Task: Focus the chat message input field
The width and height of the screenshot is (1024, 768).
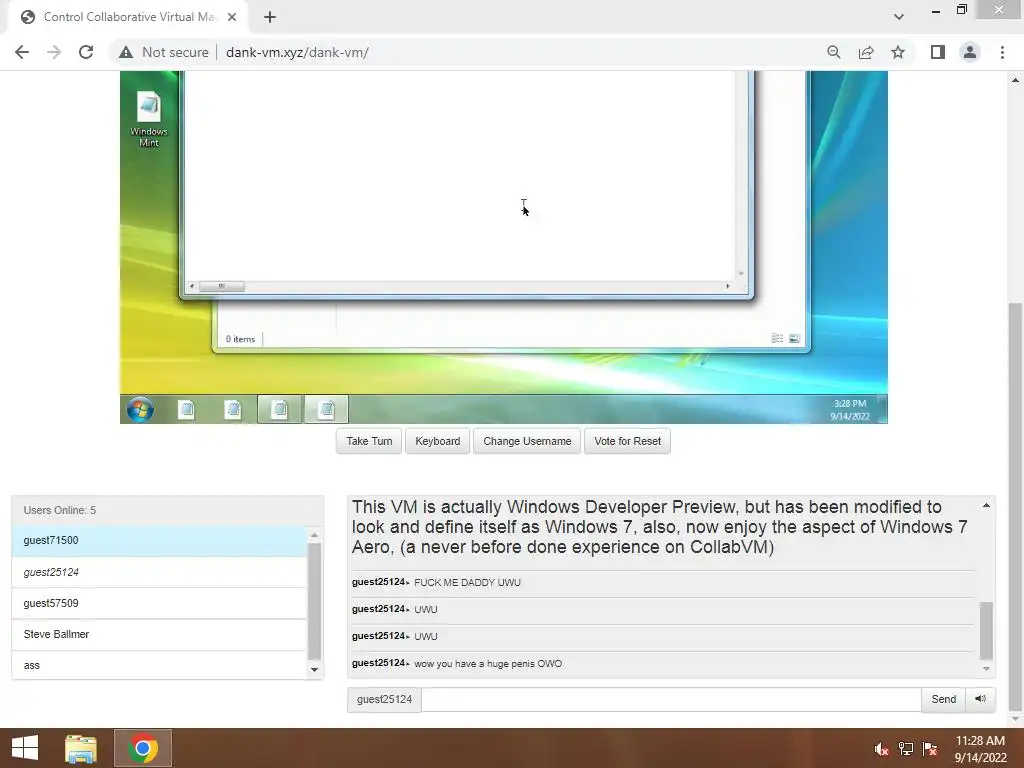Action: [671, 699]
